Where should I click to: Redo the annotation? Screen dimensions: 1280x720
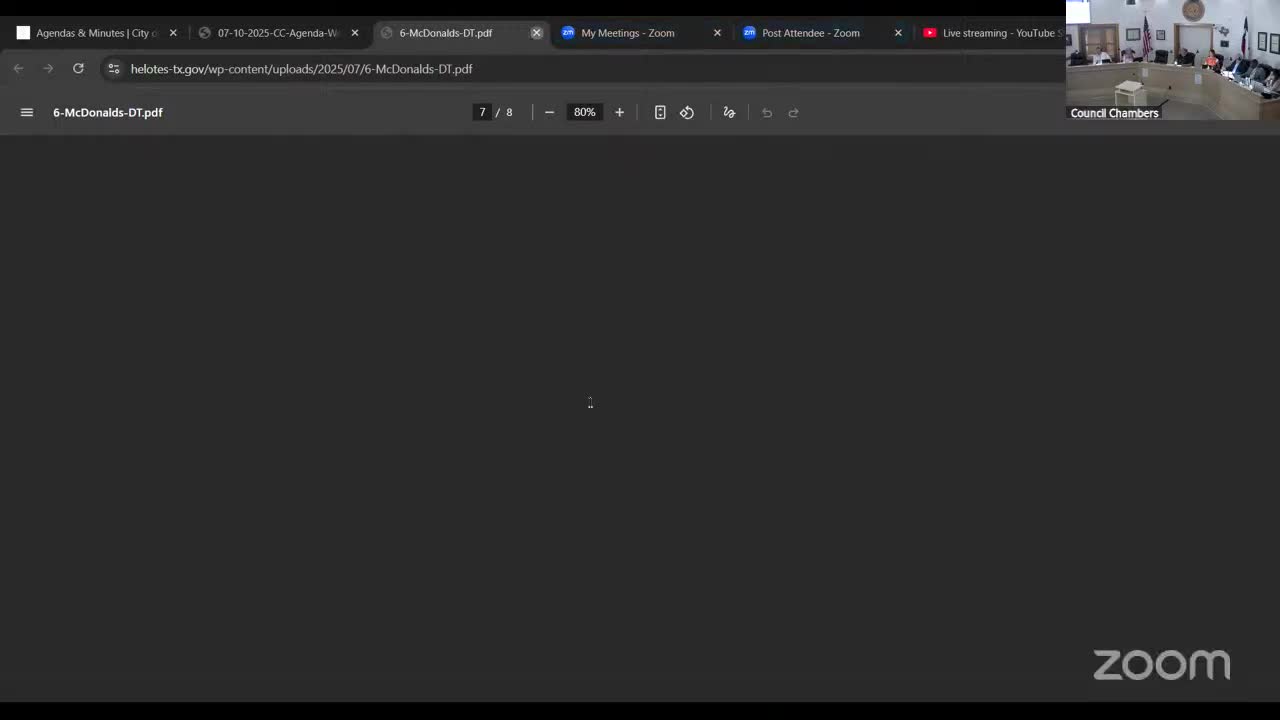pos(794,113)
